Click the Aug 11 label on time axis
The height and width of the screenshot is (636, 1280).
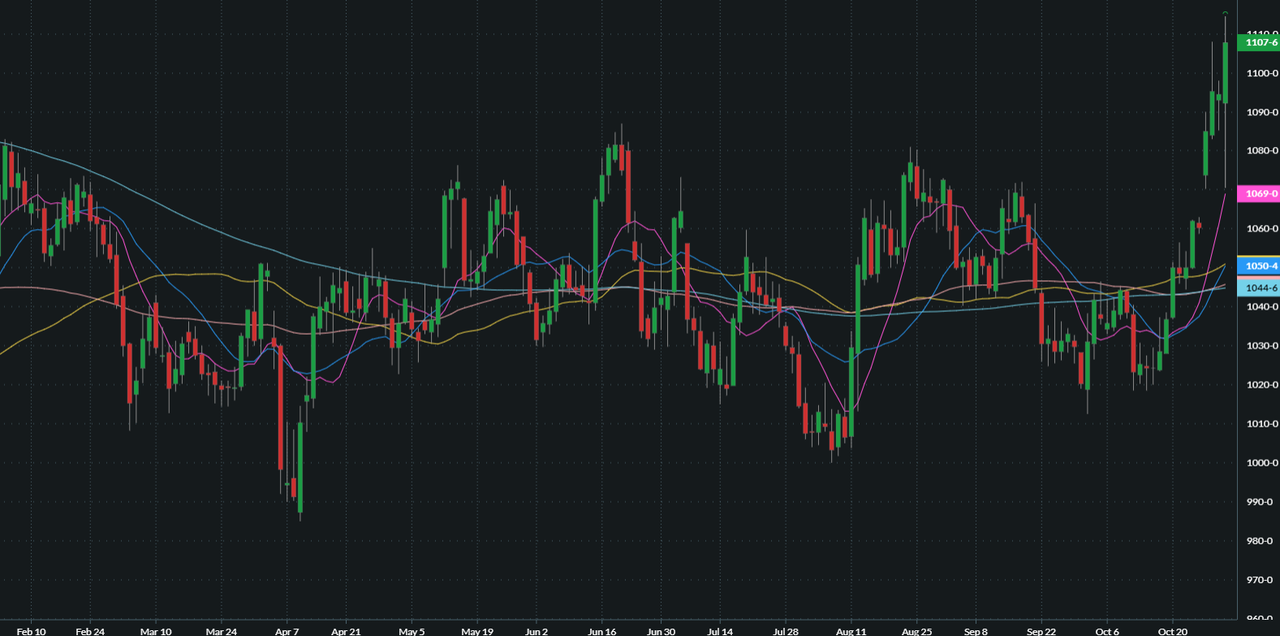[851, 631]
